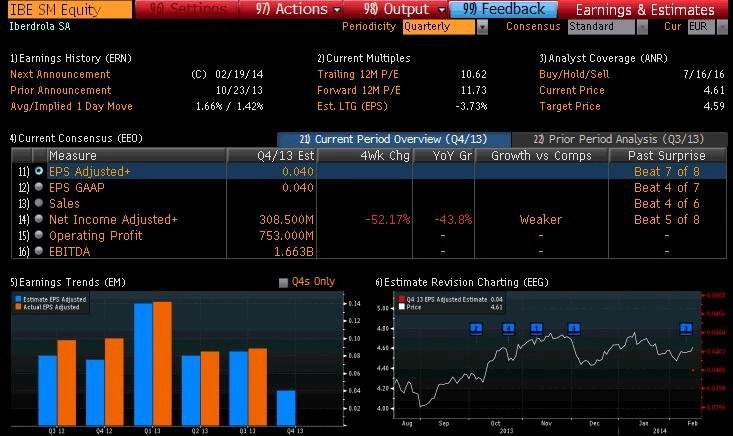Select the Operating Profit radio button
The width and height of the screenshot is (733, 436).
[39, 235]
